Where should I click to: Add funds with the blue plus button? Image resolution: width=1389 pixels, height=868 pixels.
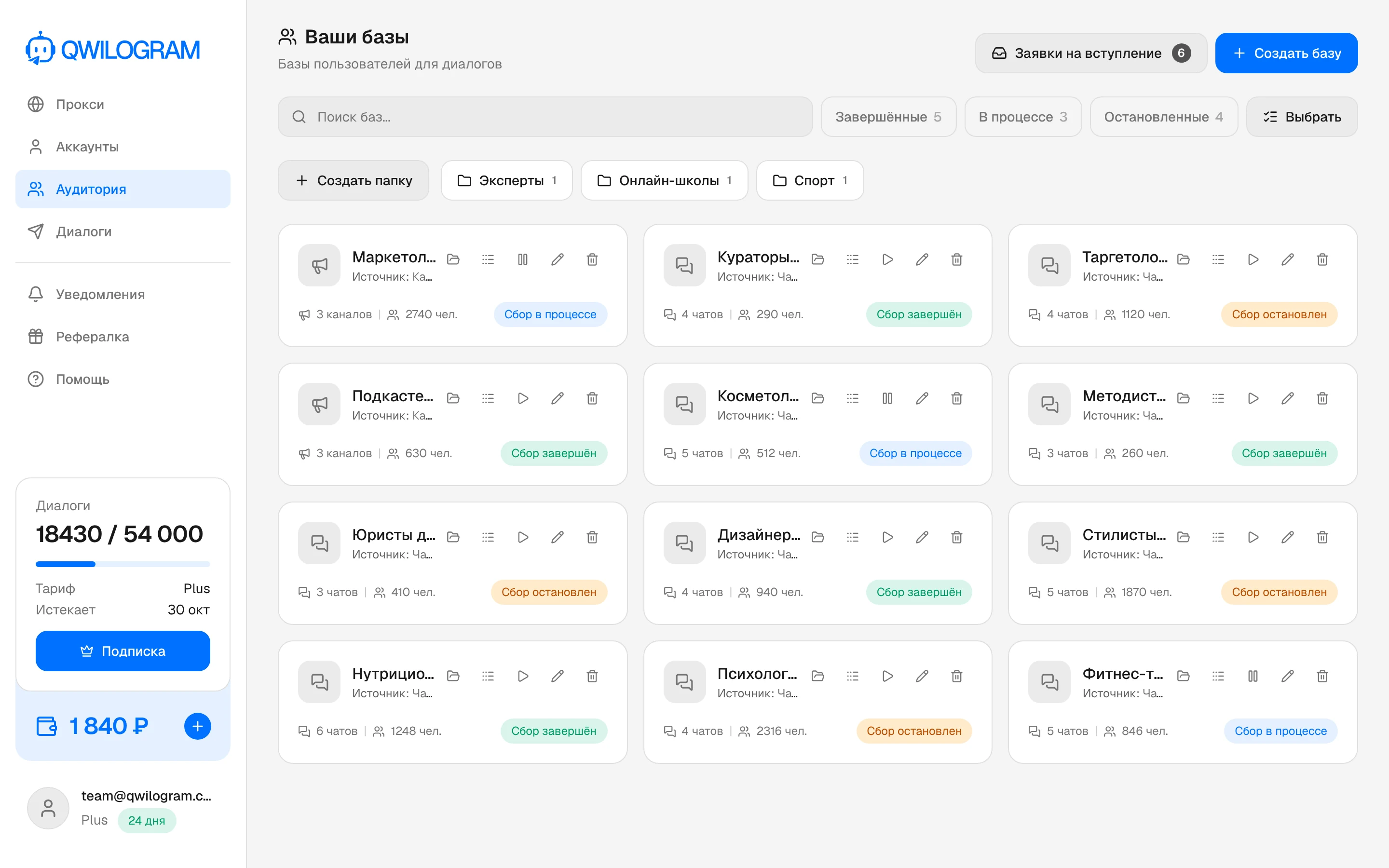pyautogui.click(x=197, y=726)
